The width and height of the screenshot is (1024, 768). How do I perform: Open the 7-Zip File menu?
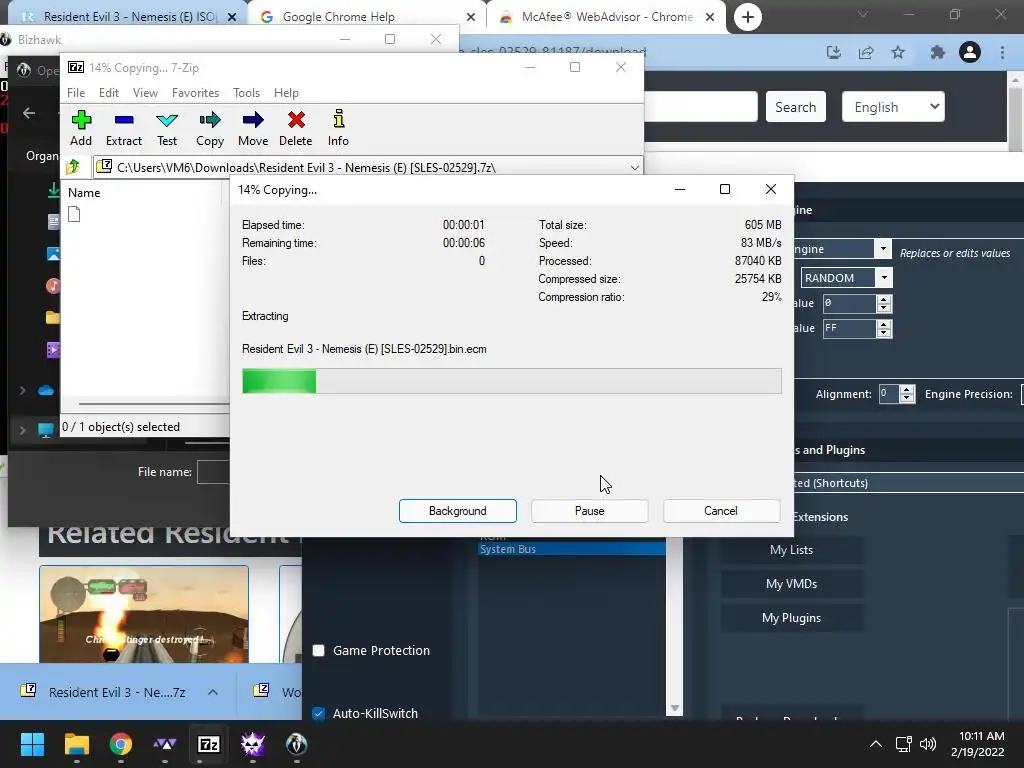pyautogui.click(x=76, y=93)
